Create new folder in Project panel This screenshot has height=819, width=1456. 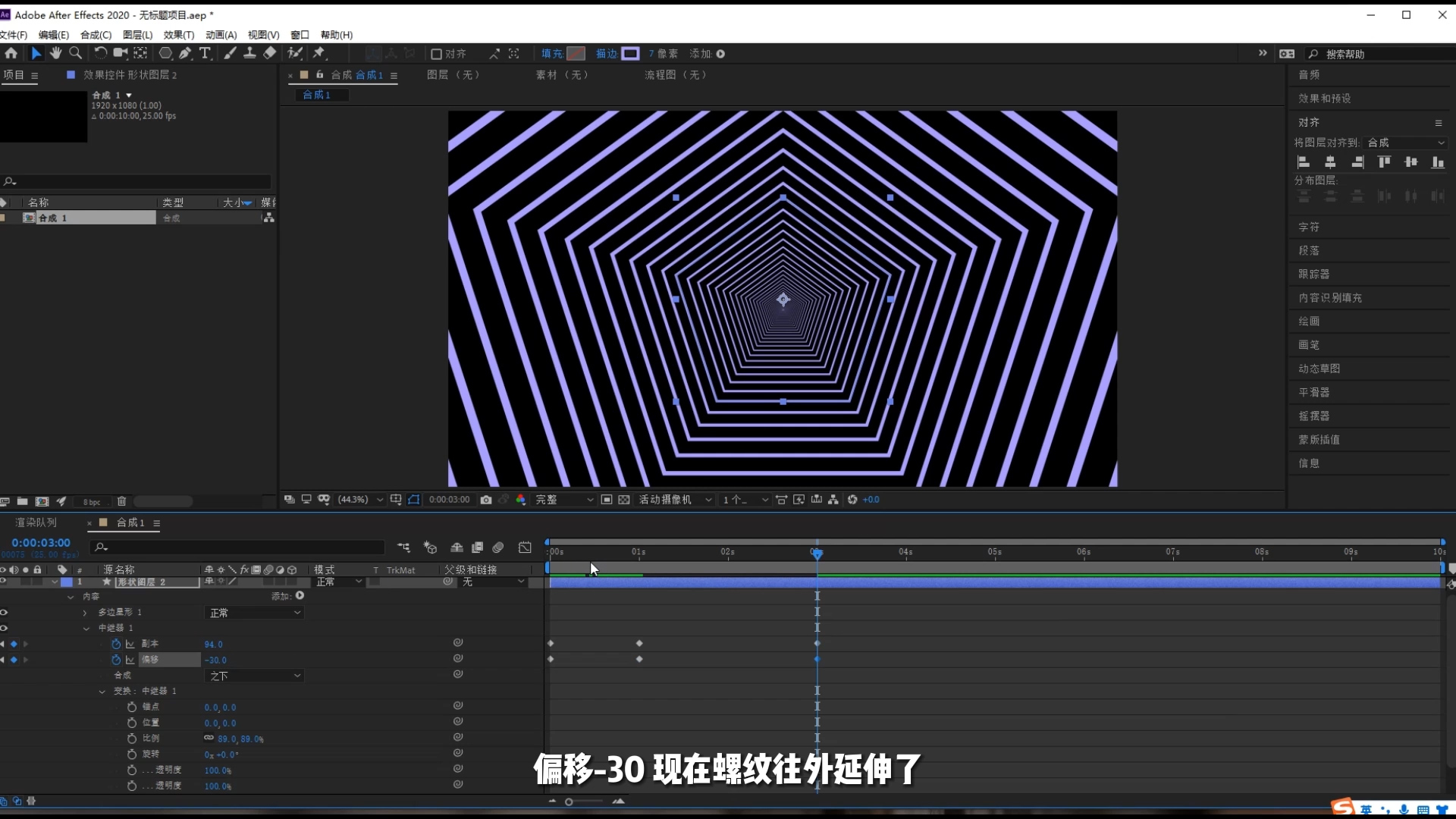(23, 501)
